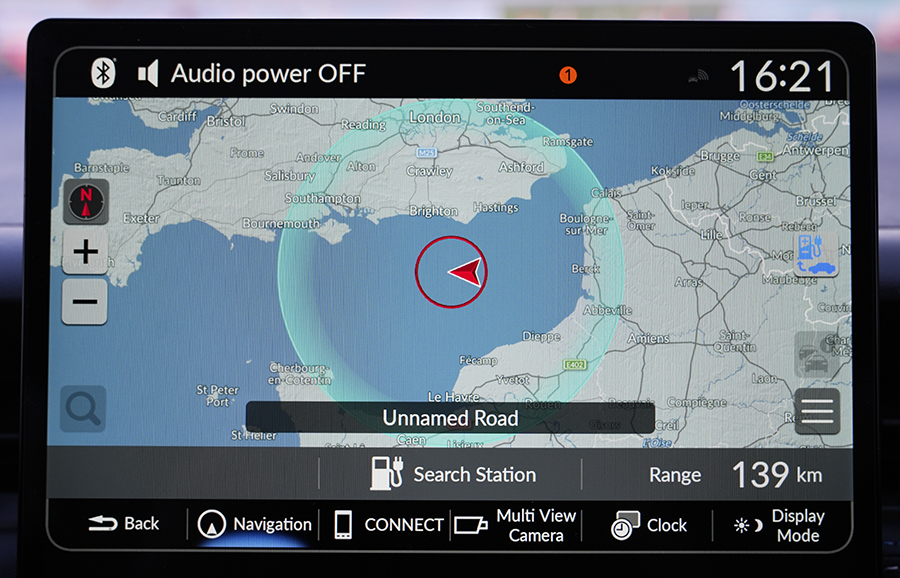Open the map search magnifier
900x578 pixels.
[x=83, y=409]
